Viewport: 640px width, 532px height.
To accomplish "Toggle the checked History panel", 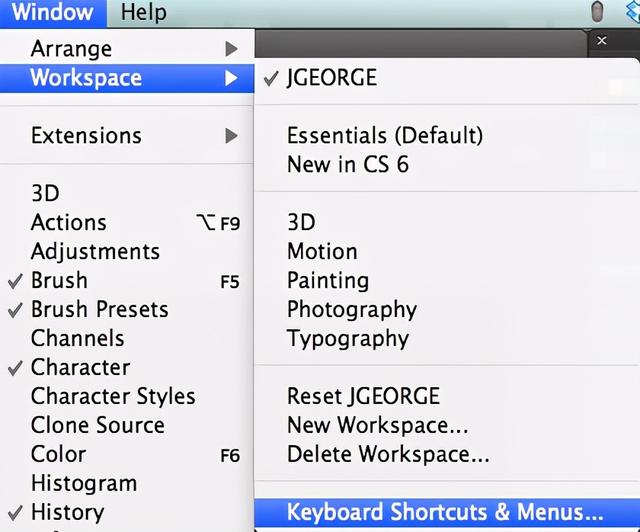I will [67, 512].
